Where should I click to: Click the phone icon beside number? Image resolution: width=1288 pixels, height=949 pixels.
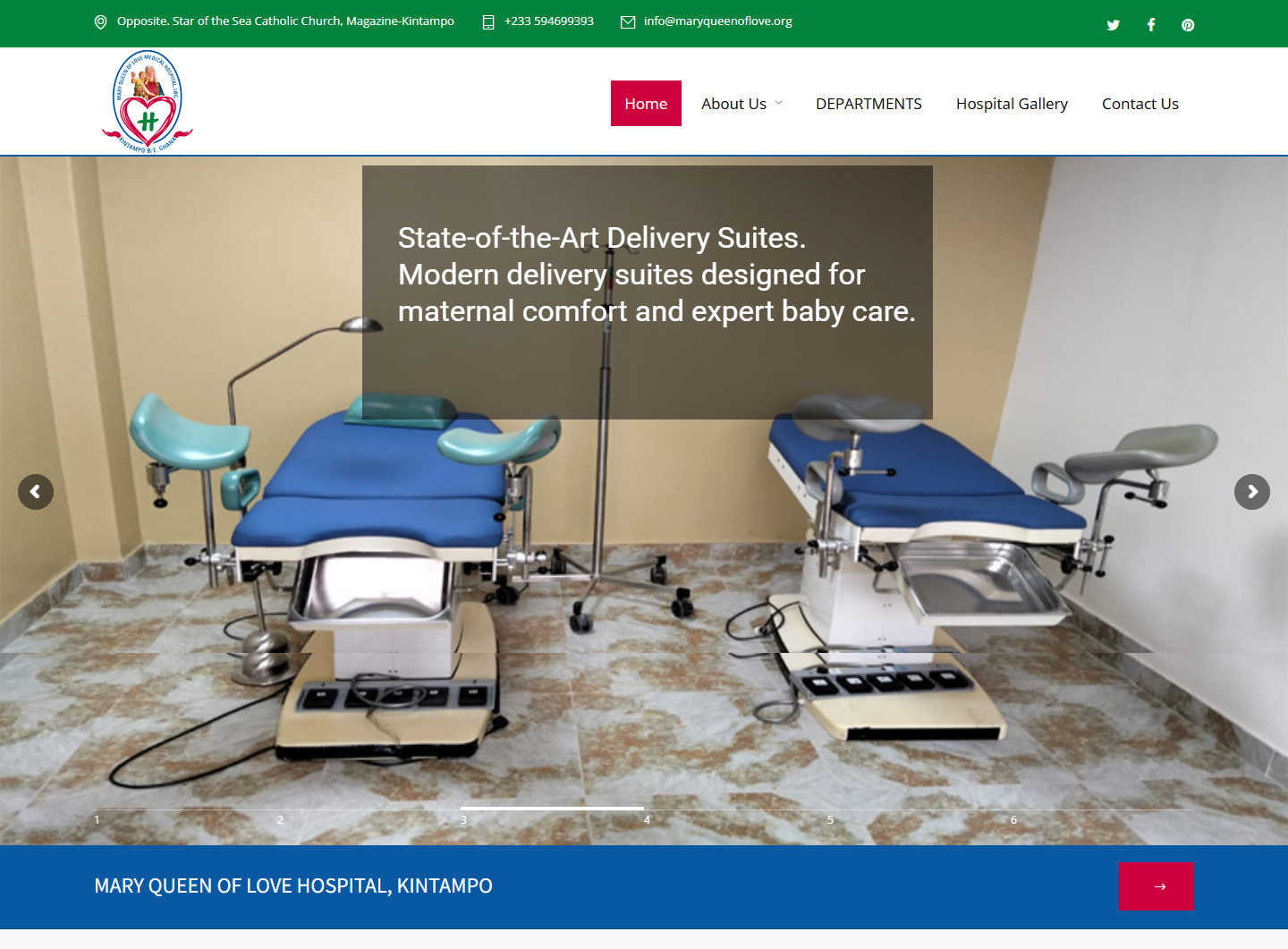[488, 22]
